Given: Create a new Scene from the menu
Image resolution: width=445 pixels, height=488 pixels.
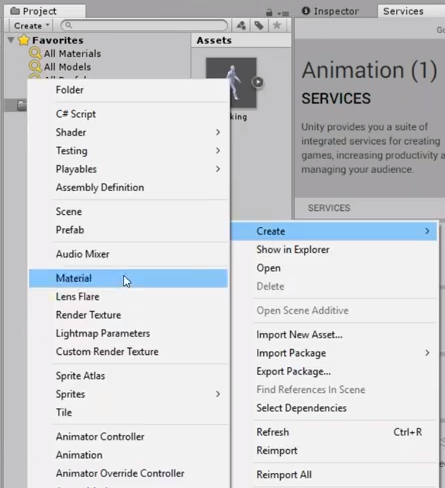Looking at the screenshot, I should (129, 212).
